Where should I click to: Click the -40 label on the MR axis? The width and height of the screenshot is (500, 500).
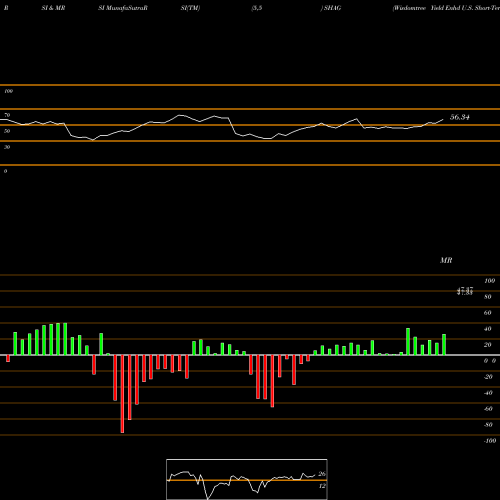[488, 393]
